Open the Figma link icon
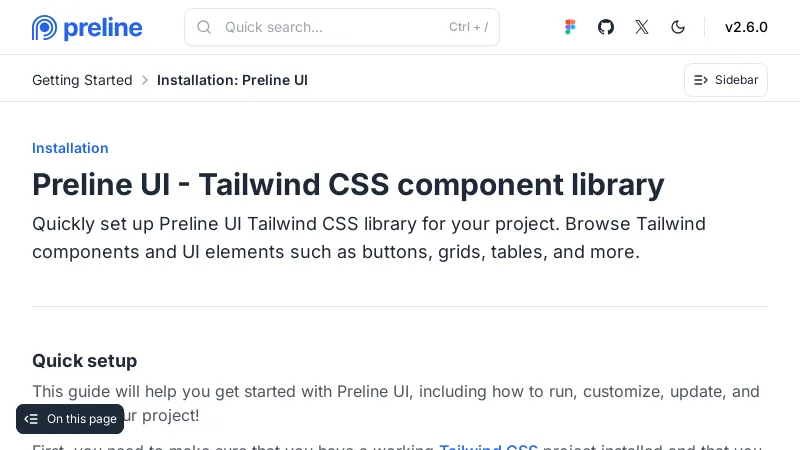Image resolution: width=800 pixels, height=450 pixels. pyautogui.click(x=570, y=27)
